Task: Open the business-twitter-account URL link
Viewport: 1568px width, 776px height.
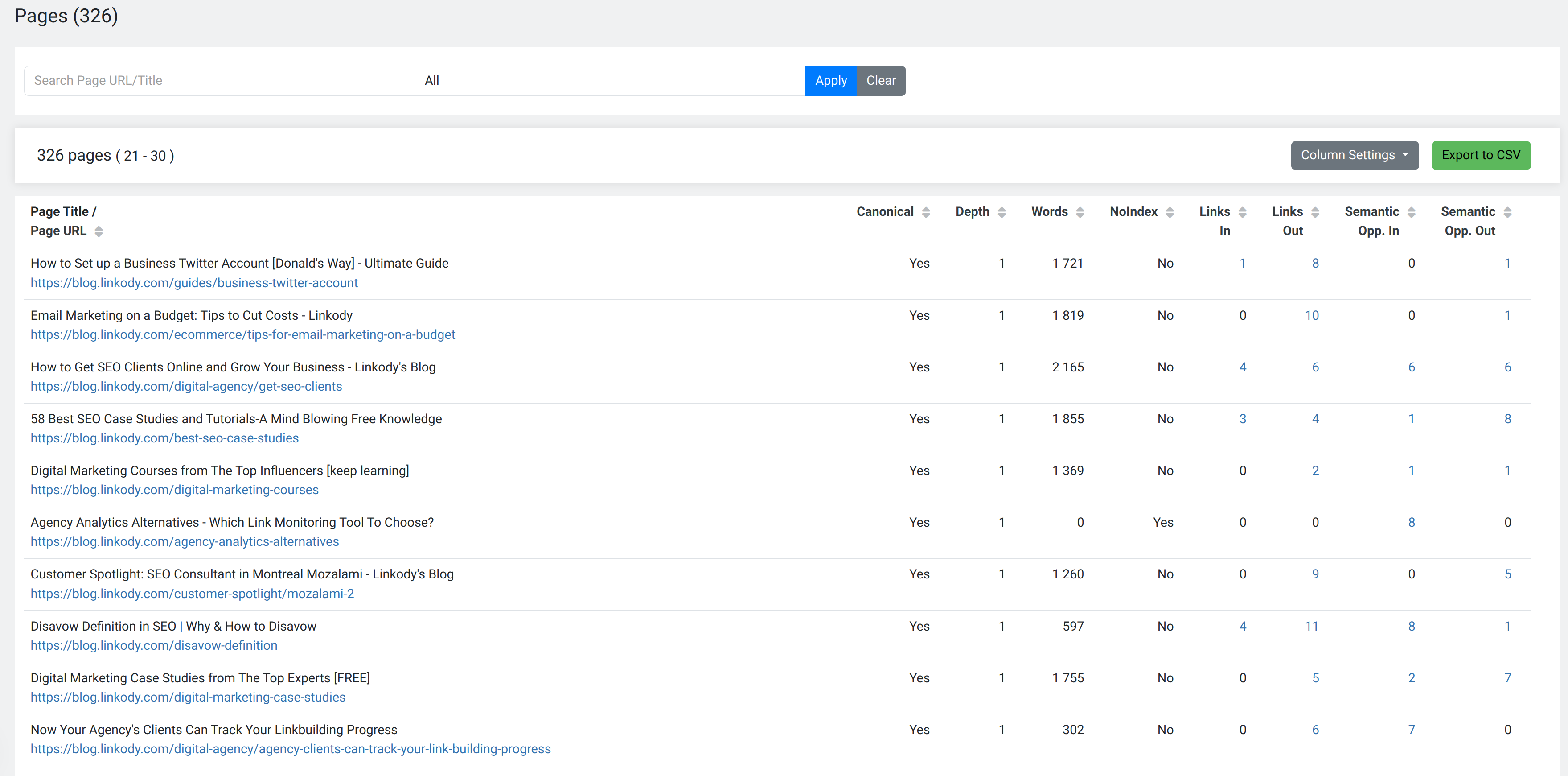Action: coord(194,283)
